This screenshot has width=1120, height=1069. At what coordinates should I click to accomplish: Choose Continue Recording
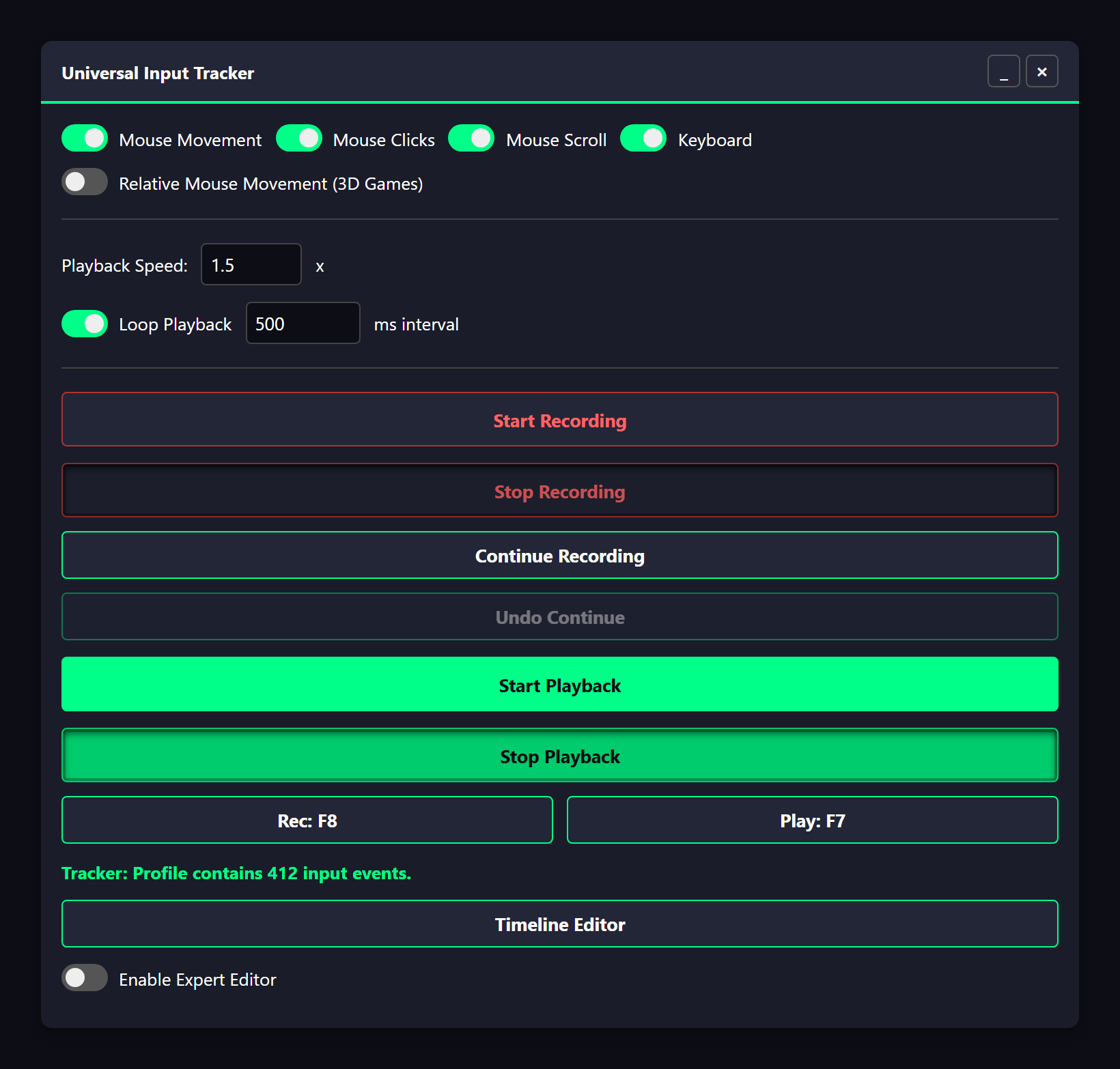[x=560, y=555]
